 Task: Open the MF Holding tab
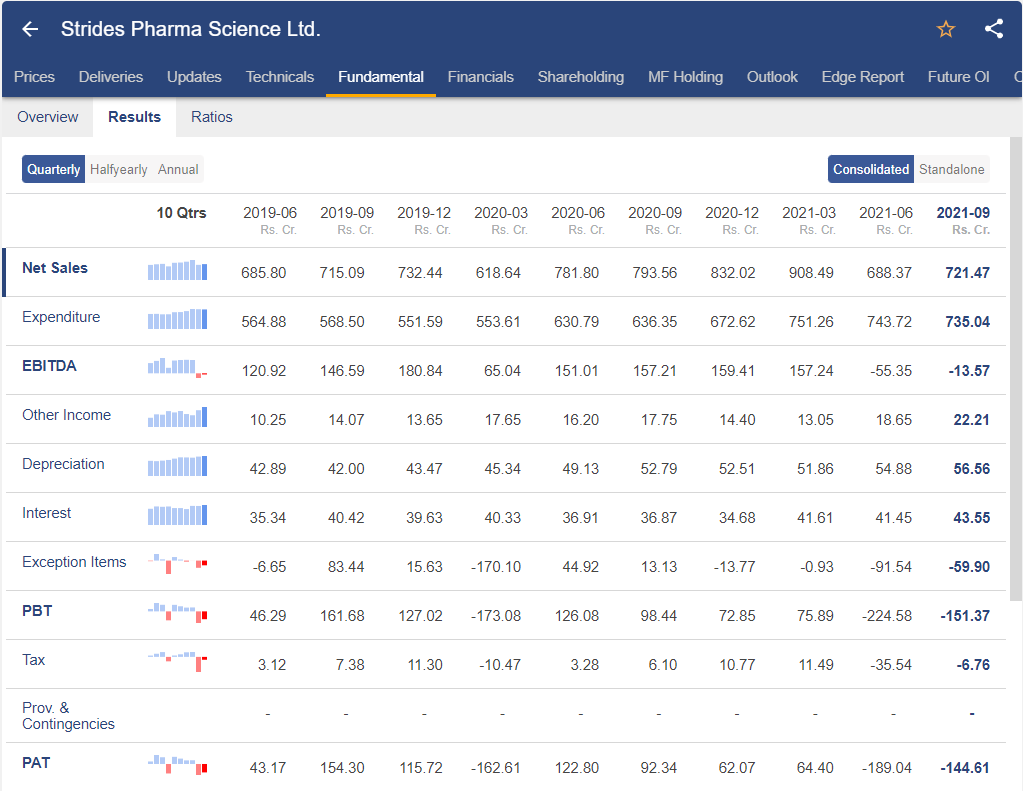[x=686, y=77]
